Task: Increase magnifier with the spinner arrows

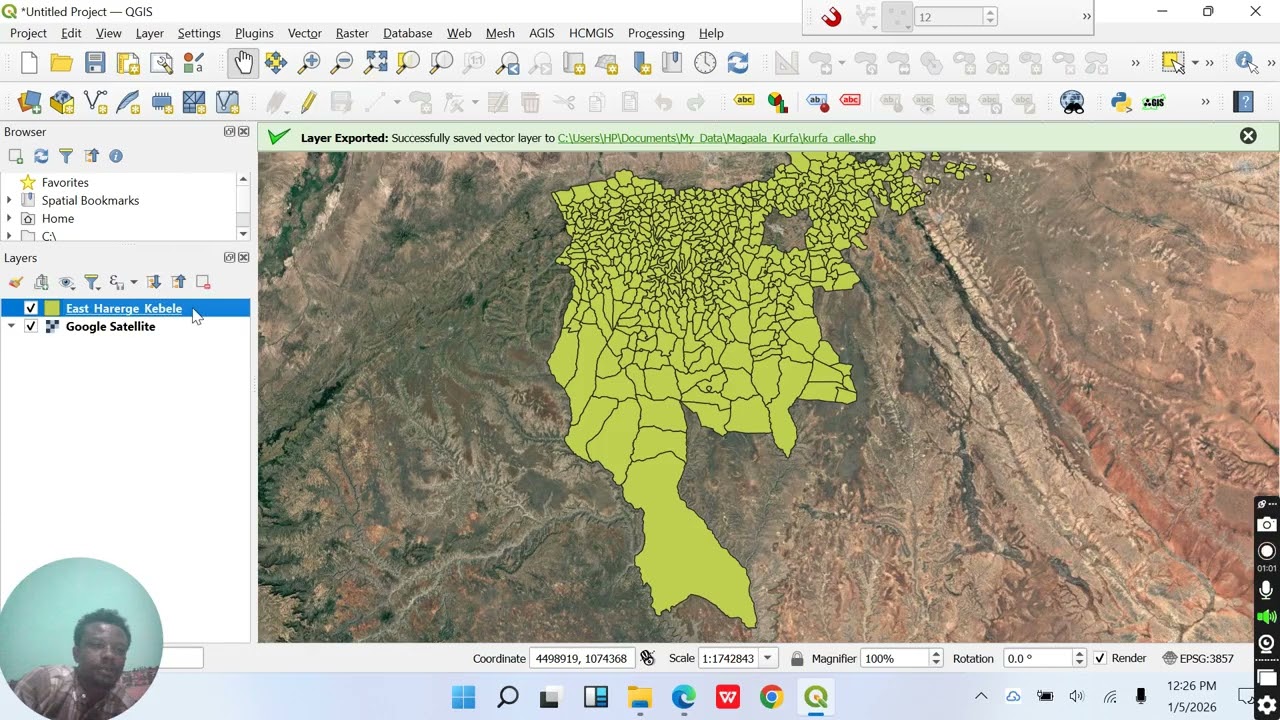Action: [x=936, y=654]
